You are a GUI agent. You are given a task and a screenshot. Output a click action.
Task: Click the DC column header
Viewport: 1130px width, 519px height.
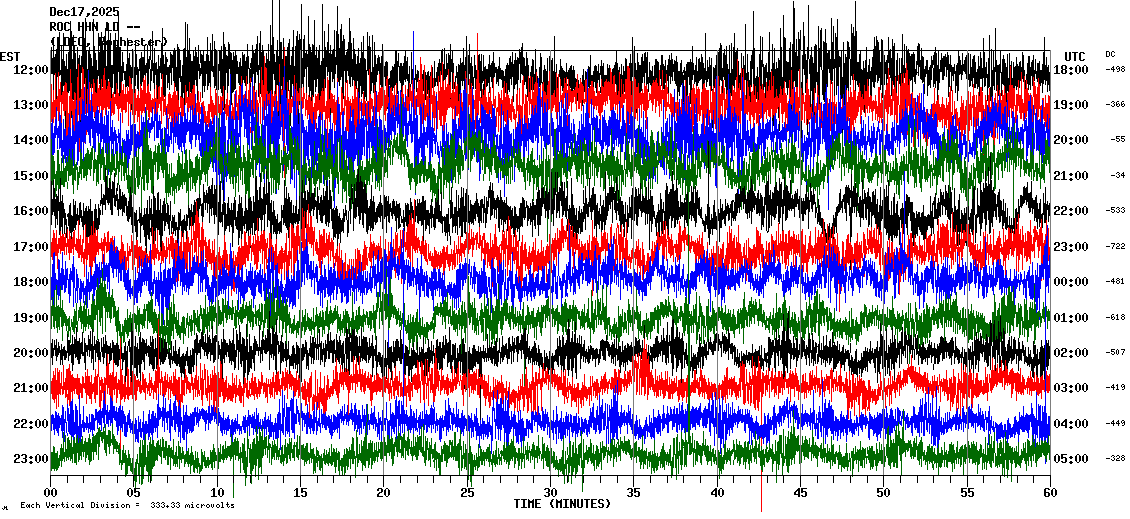(x=1110, y=54)
